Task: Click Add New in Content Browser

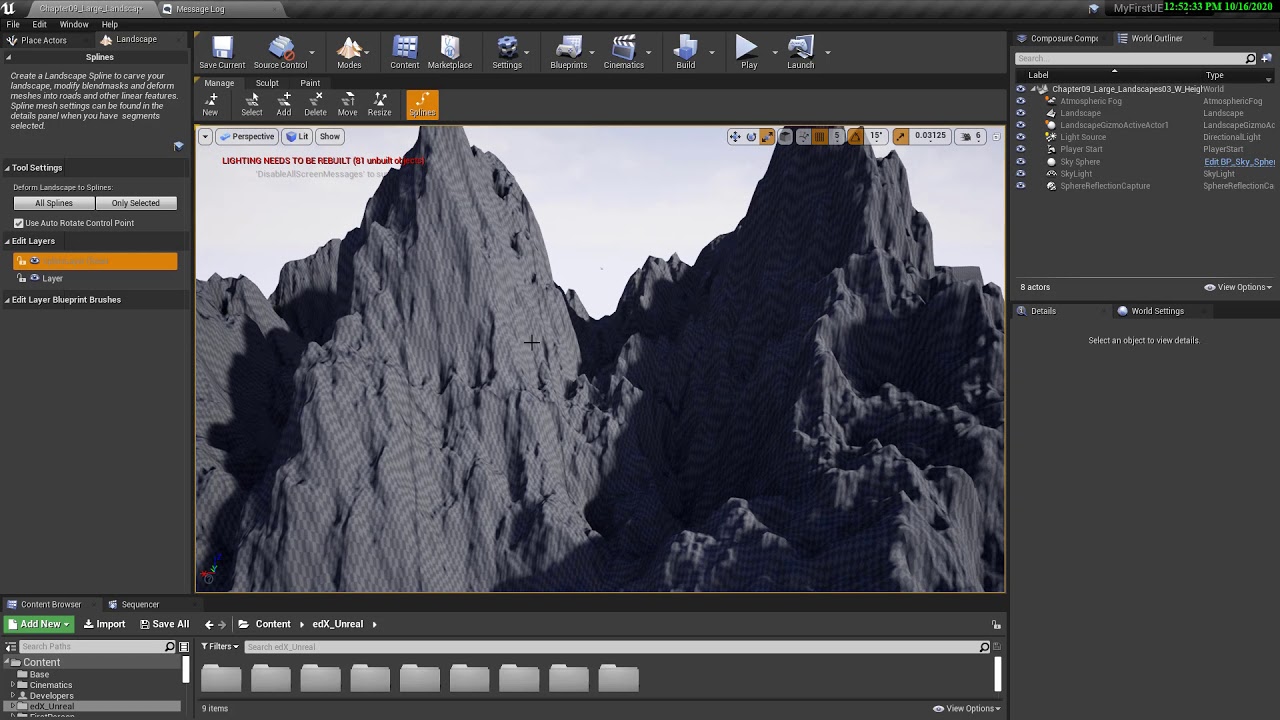Action: (40, 624)
